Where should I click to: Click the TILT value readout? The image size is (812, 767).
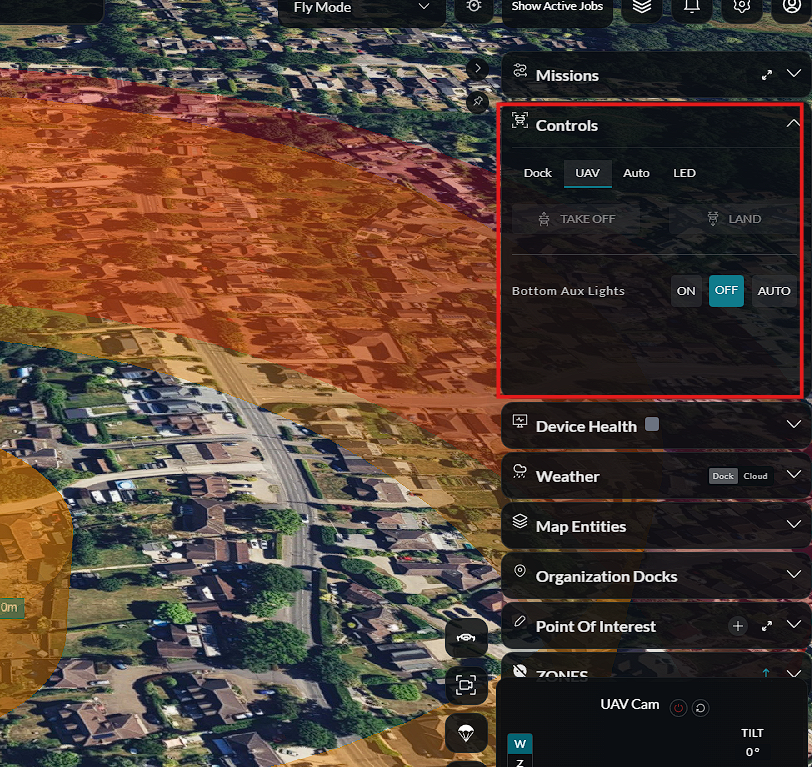click(752, 752)
